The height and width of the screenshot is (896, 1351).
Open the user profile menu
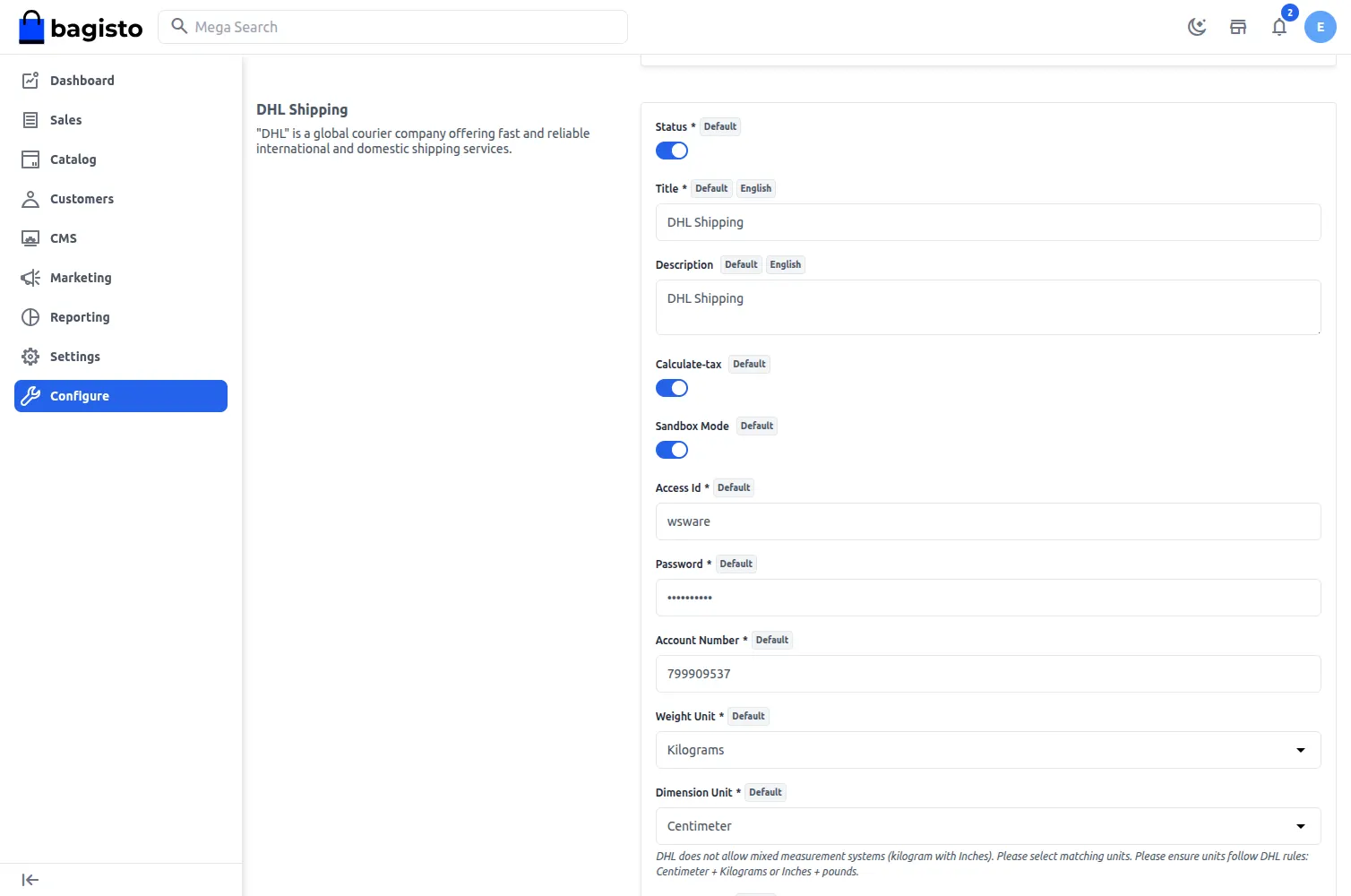[x=1320, y=27]
